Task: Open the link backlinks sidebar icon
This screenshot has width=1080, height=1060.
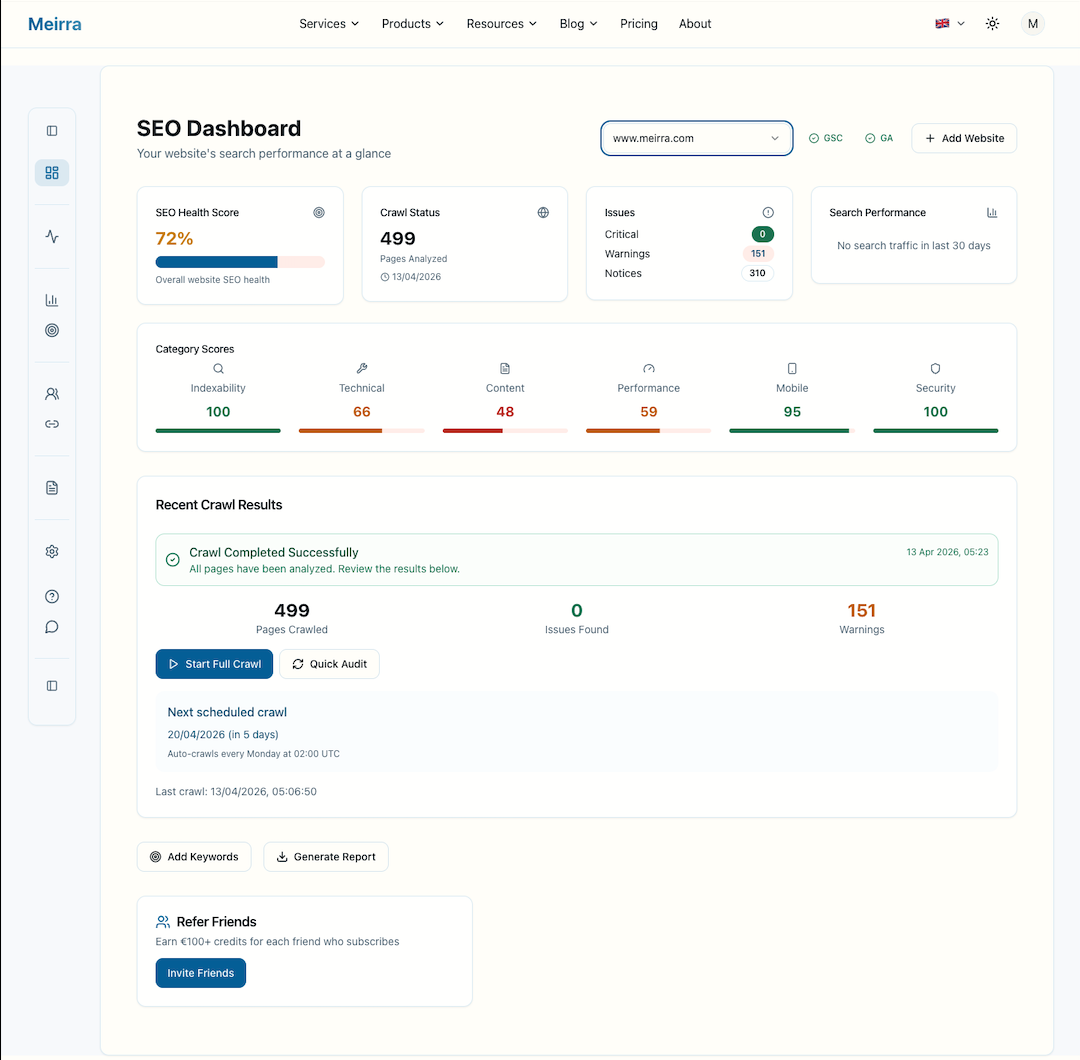Action: point(52,424)
